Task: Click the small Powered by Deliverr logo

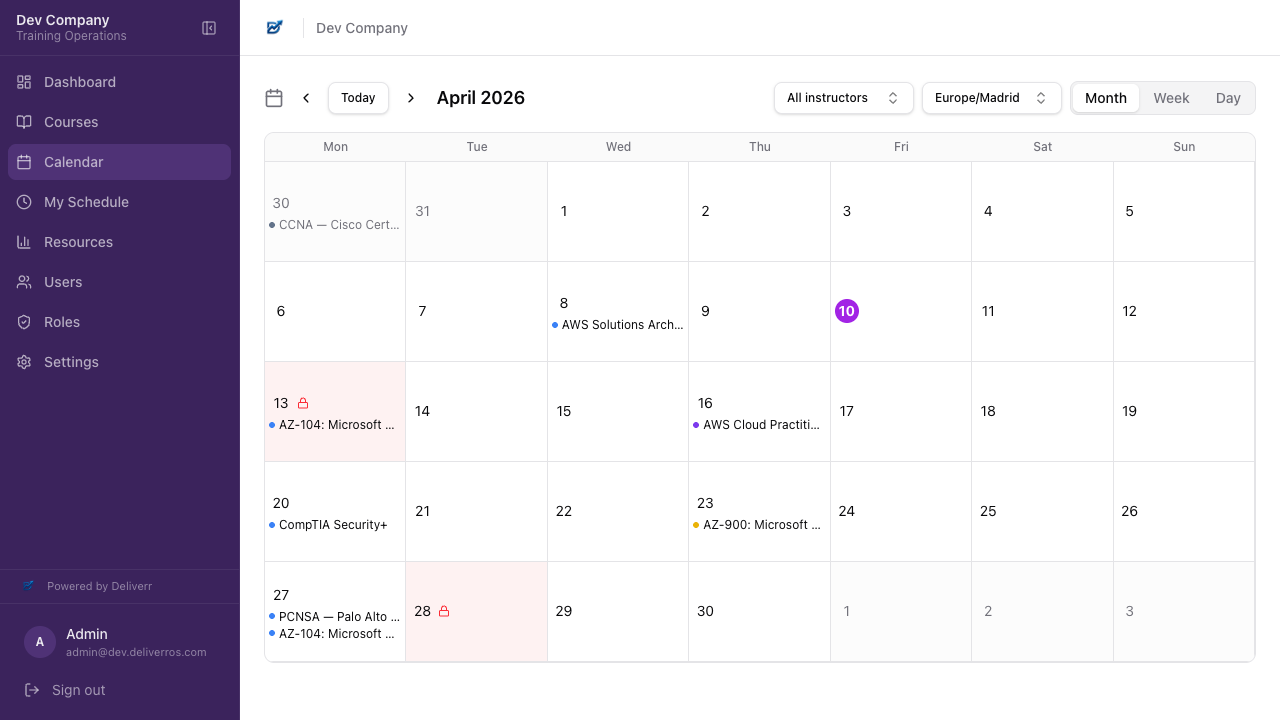Action: (29, 586)
